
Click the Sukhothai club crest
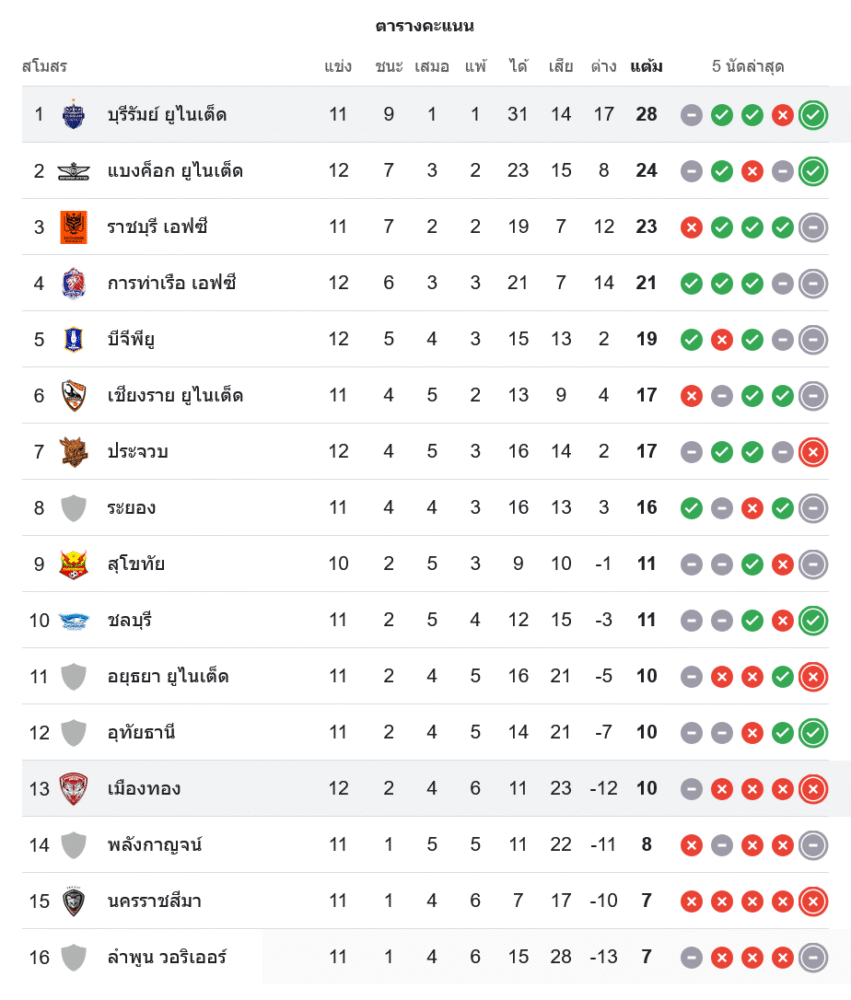tap(73, 564)
